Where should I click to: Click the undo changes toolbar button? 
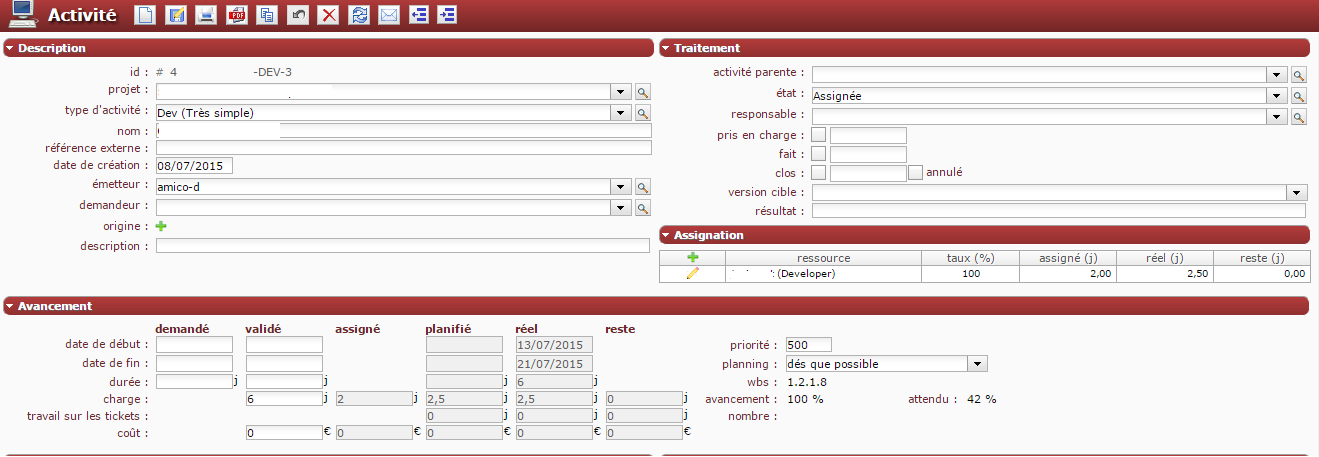tap(298, 15)
